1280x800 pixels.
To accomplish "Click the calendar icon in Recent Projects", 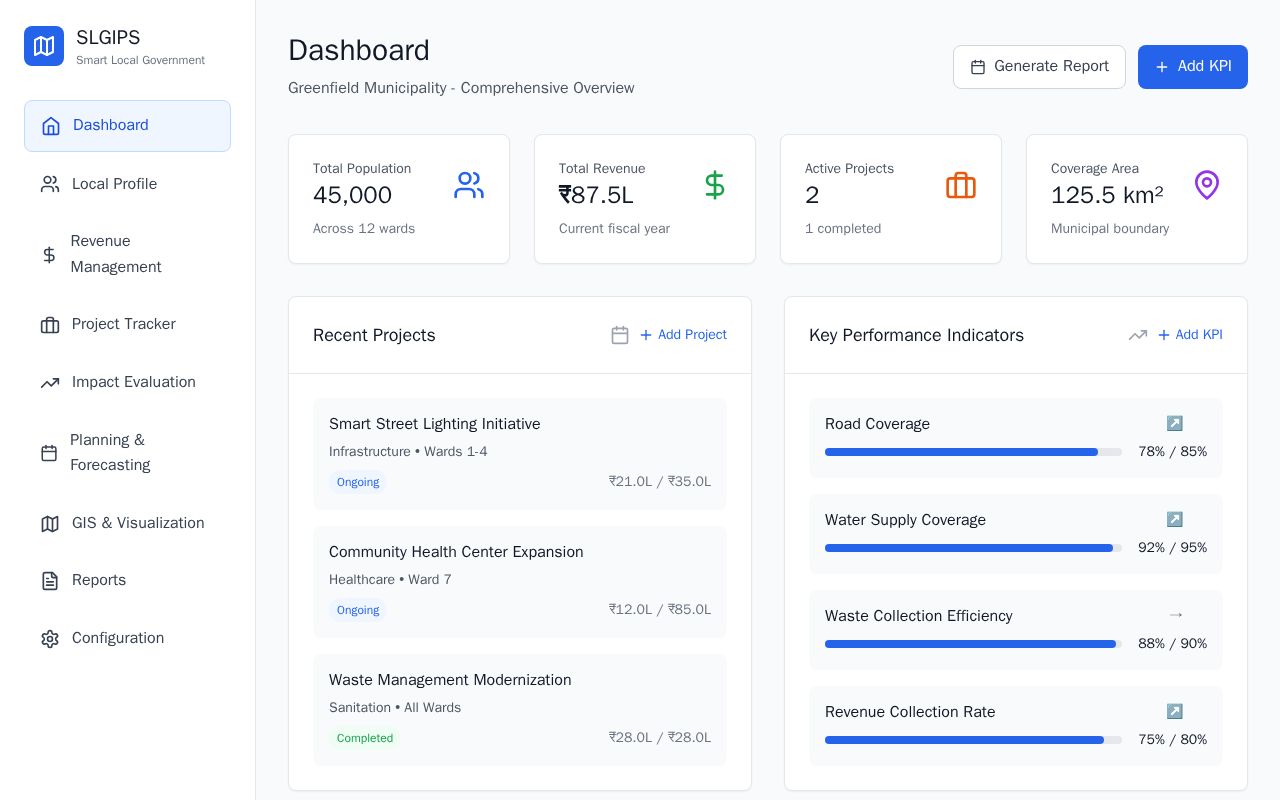I will 620,335.
